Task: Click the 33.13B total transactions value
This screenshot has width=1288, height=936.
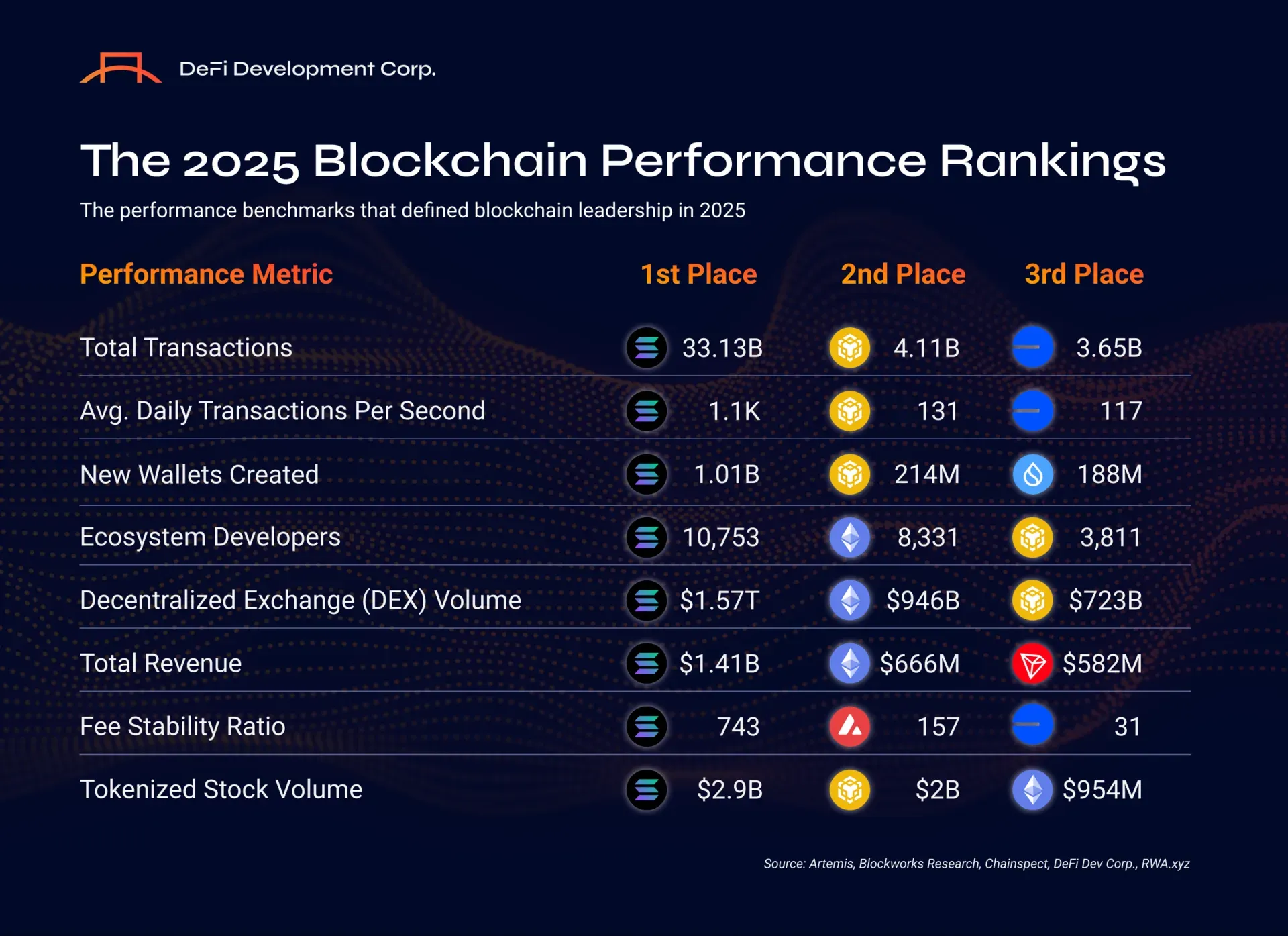Action: (x=722, y=348)
